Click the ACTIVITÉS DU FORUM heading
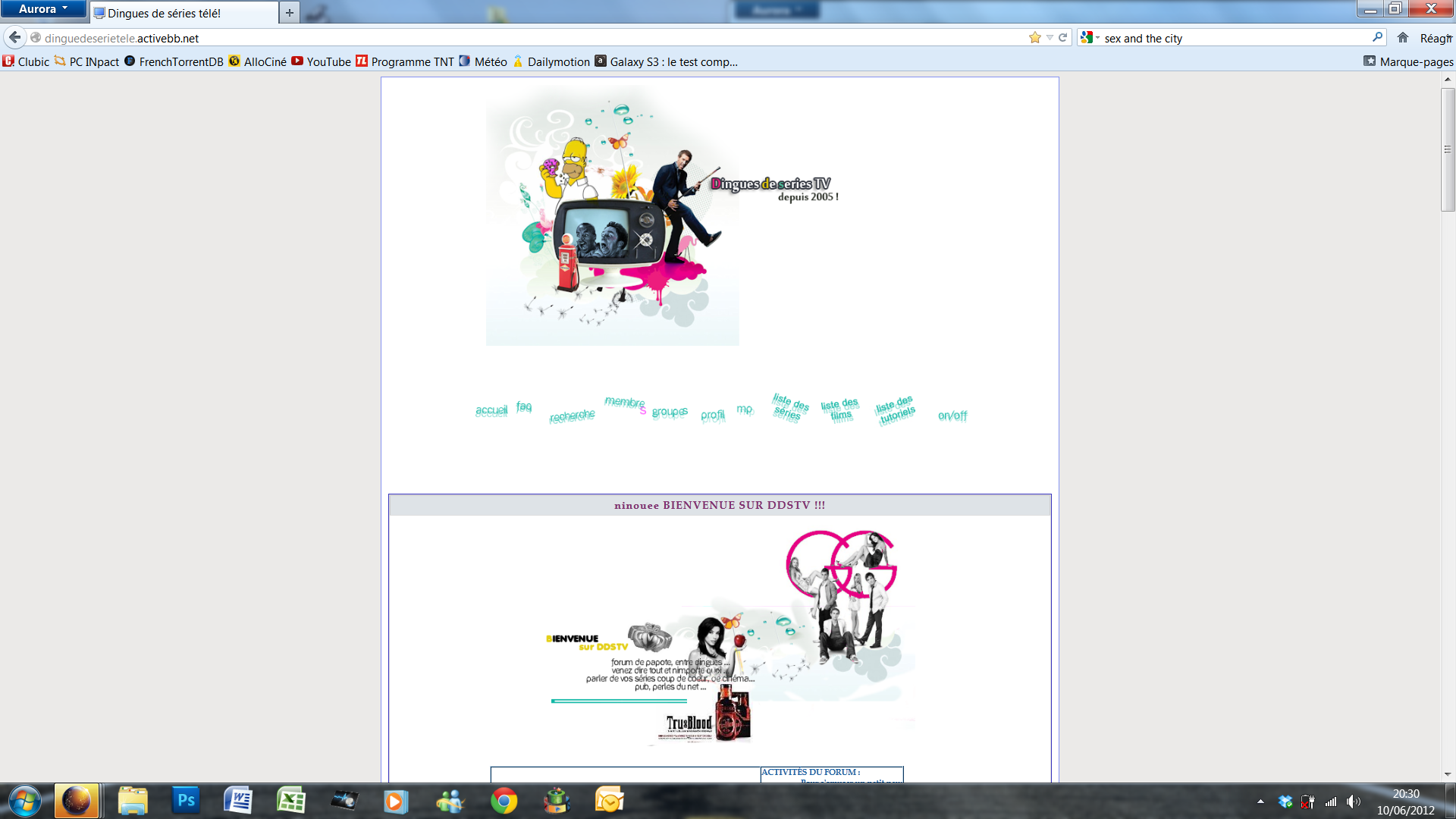Screen dimensions: 1456x819 coord(811,772)
